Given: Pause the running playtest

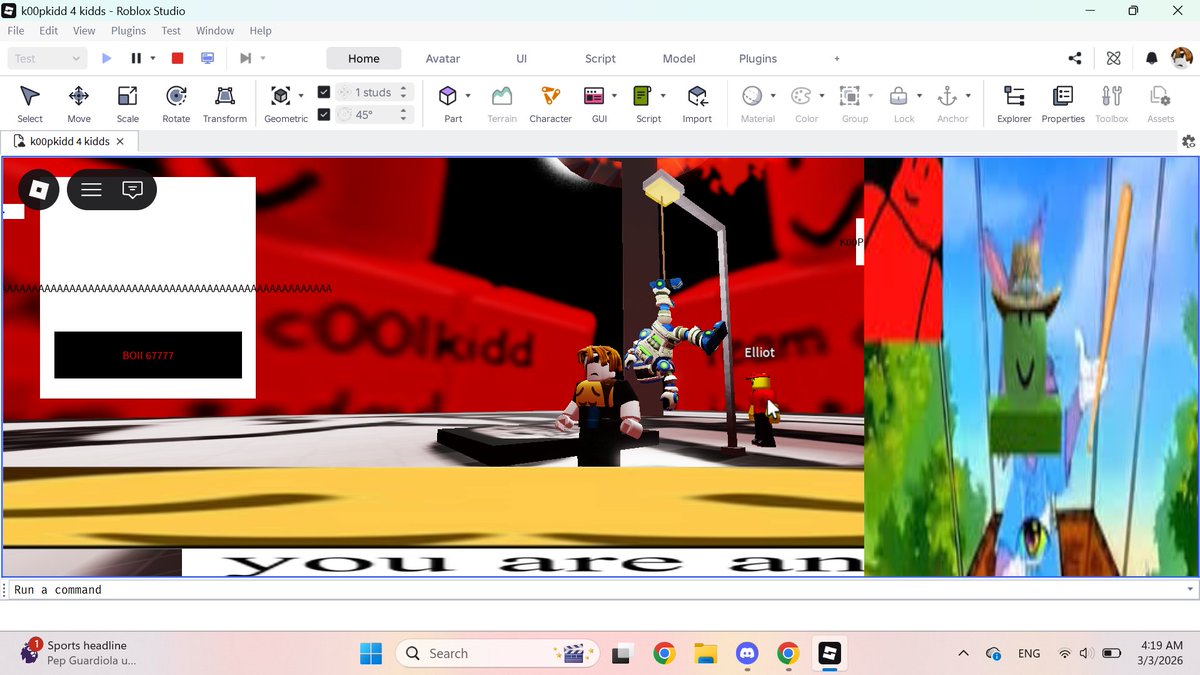Looking at the screenshot, I should (136, 59).
